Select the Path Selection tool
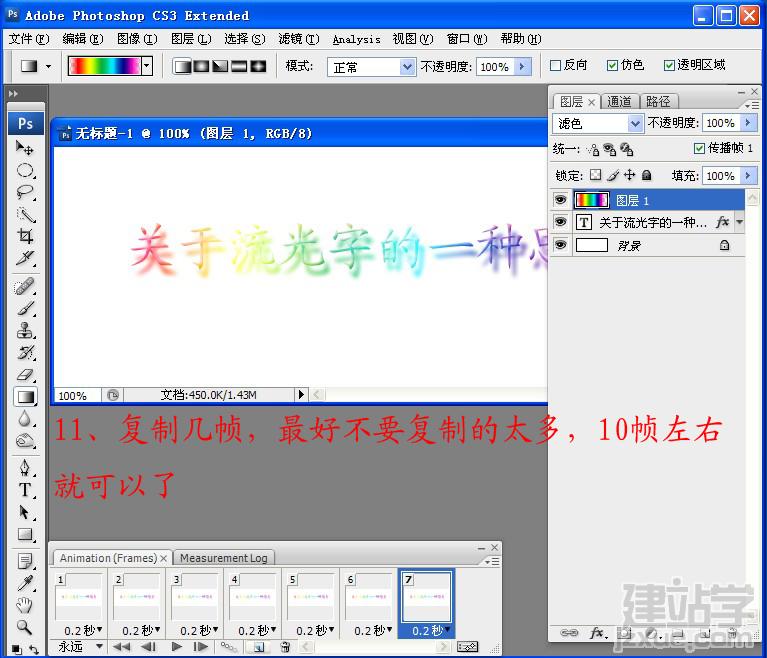Viewport: 767px width, 658px height. coord(24,512)
